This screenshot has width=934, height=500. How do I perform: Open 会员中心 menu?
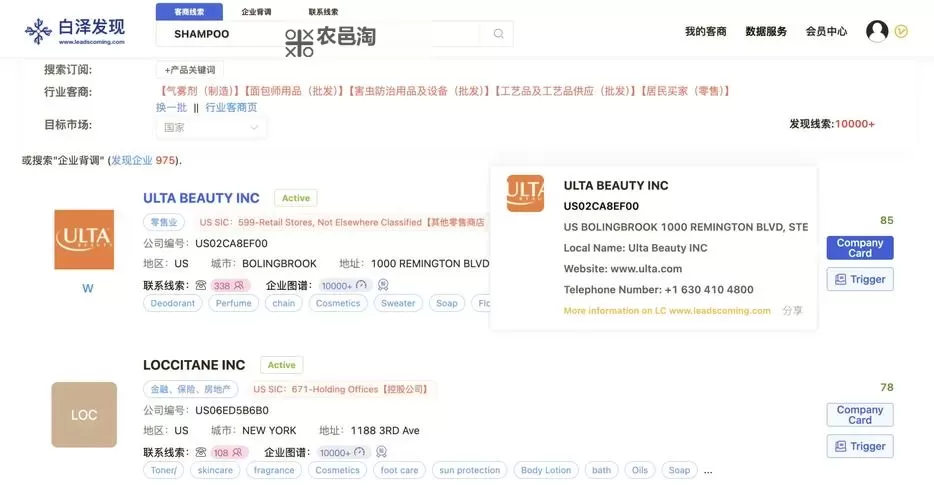pyautogui.click(x=826, y=32)
